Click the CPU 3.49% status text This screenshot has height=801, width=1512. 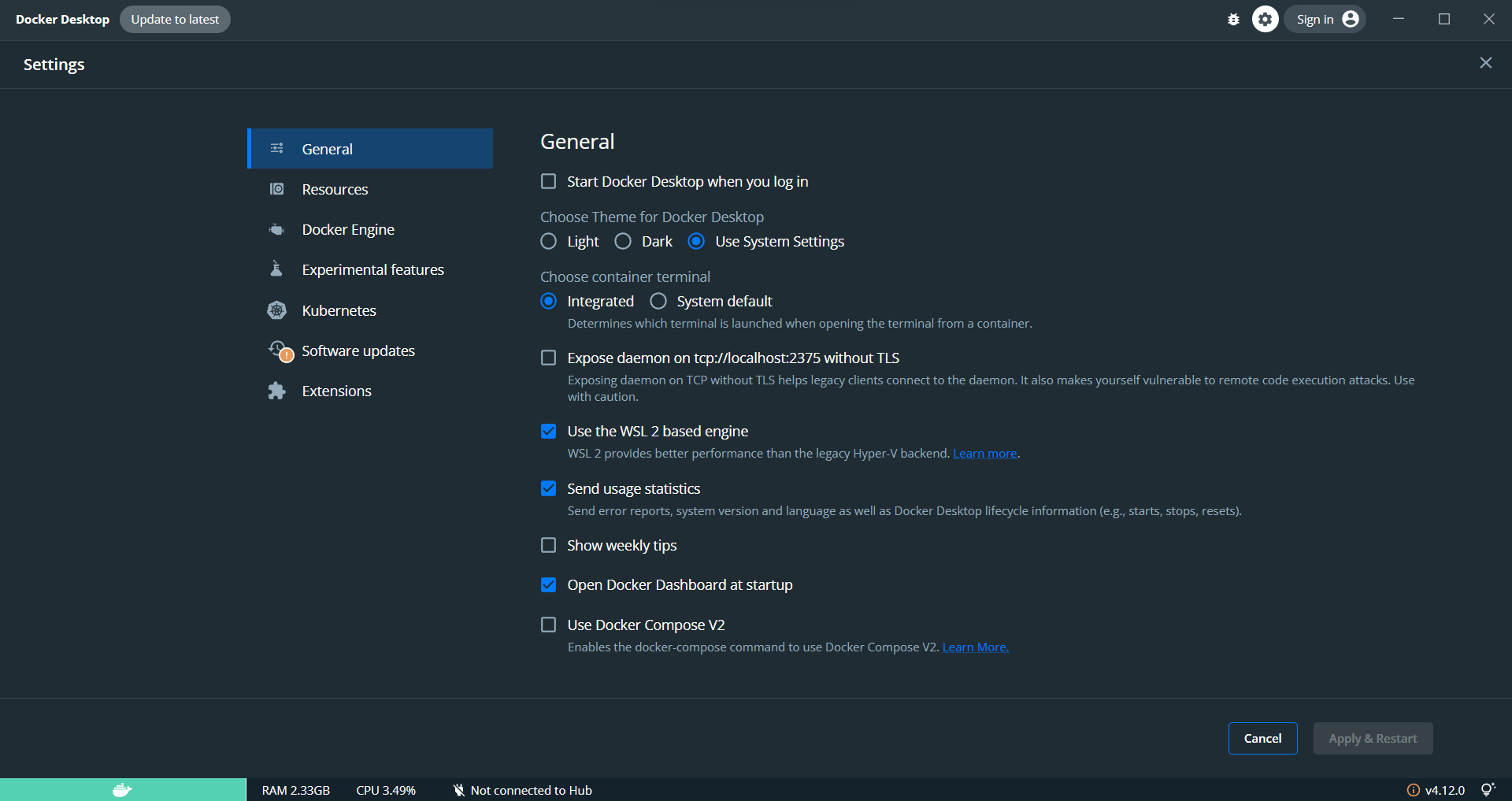click(386, 790)
